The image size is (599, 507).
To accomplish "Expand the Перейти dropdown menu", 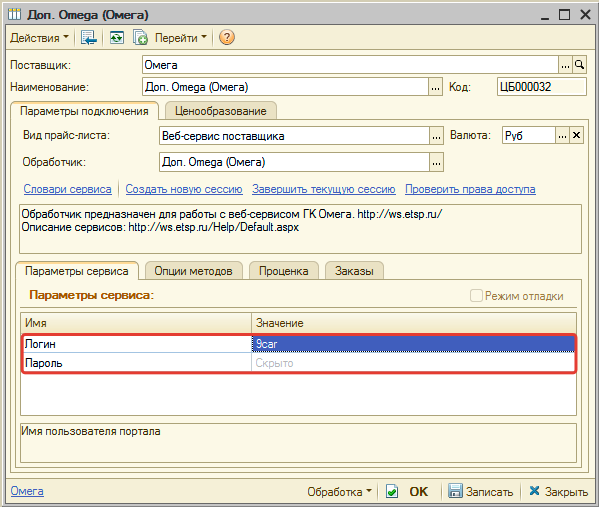I will pyautogui.click(x=180, y=37).
